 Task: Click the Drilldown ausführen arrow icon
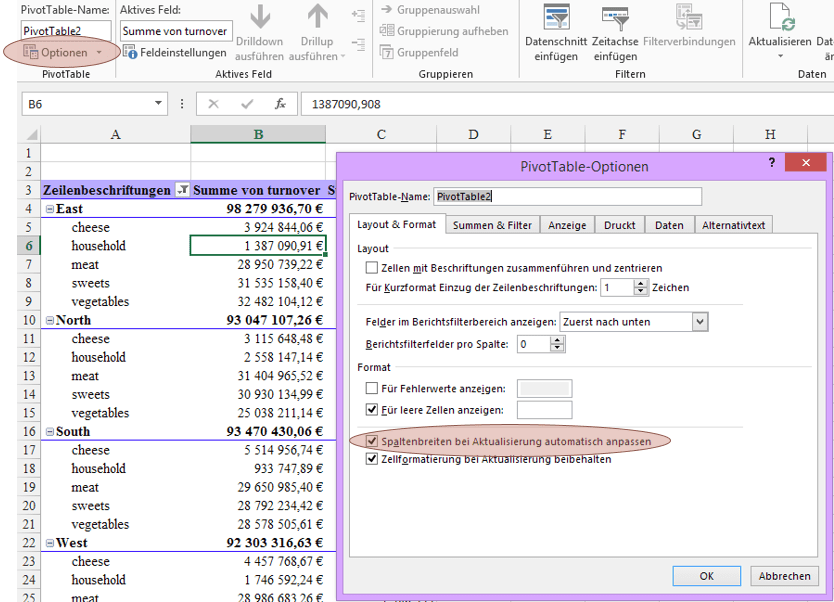point(260,18)
